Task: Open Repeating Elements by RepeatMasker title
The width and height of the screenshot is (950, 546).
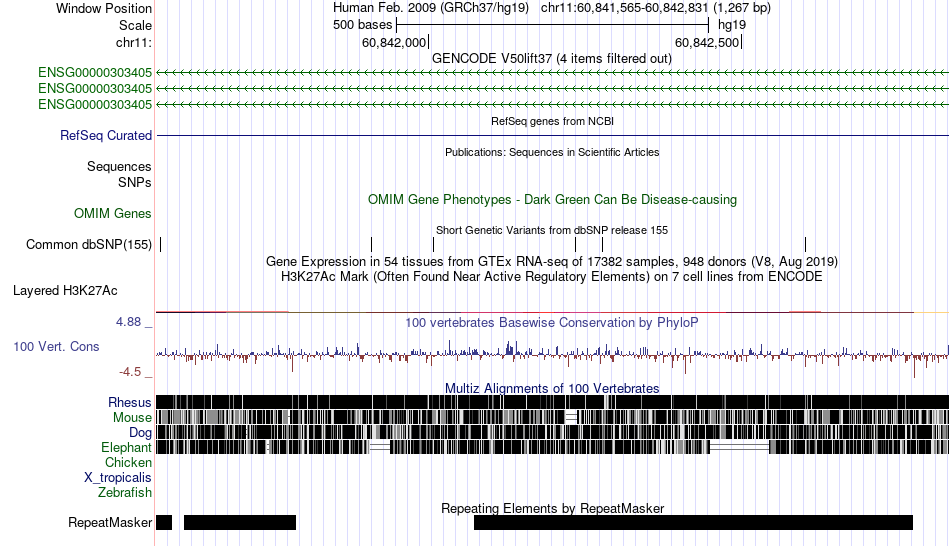Action: (552, 508)
